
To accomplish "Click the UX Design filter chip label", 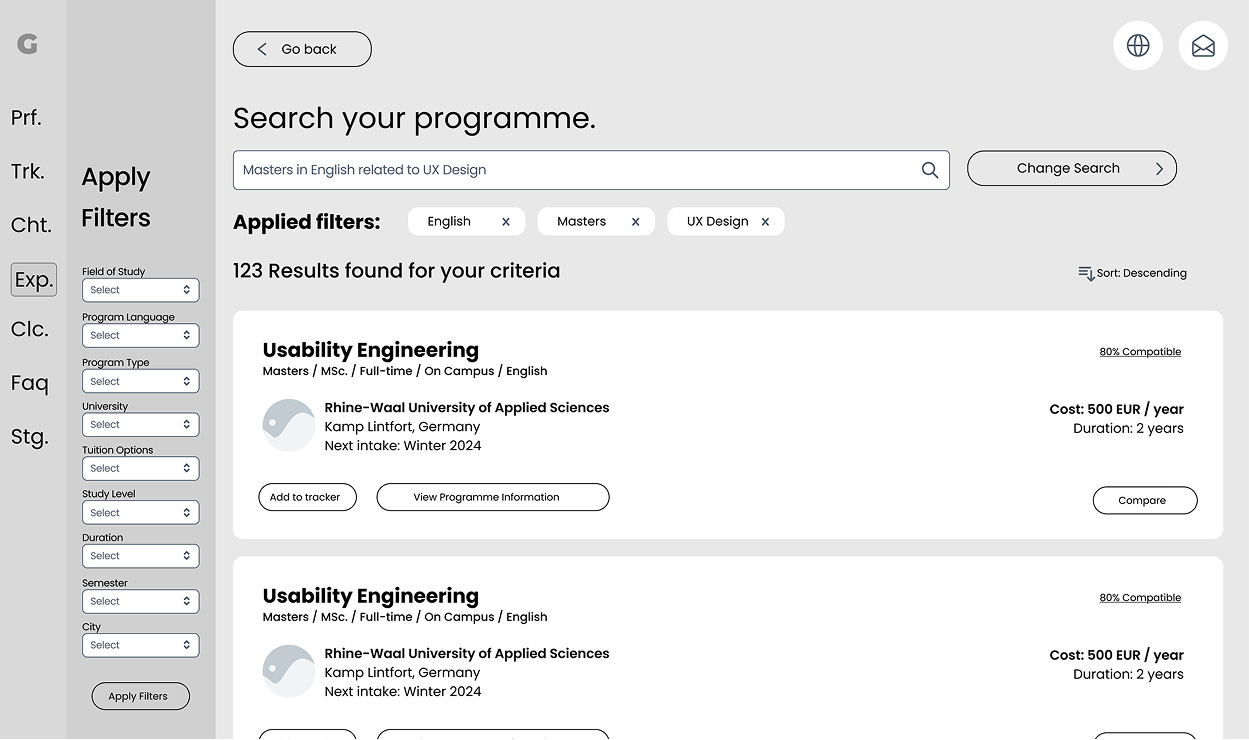I will tap(718, 222).
